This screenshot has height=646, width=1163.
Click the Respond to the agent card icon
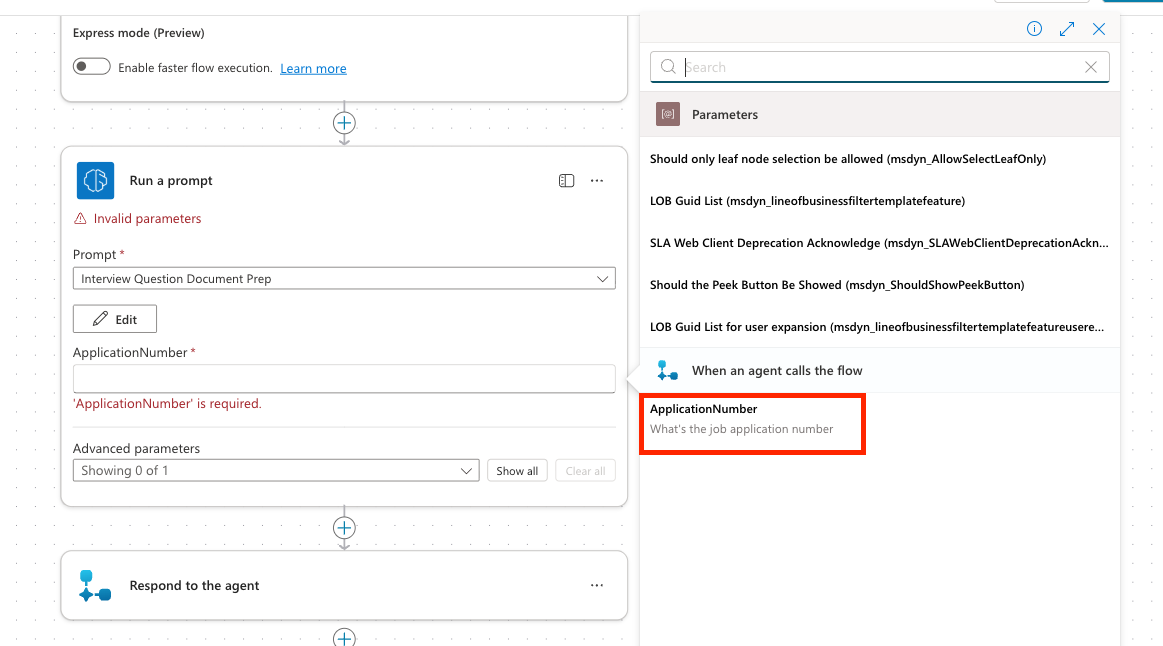(x=96, y=586)
